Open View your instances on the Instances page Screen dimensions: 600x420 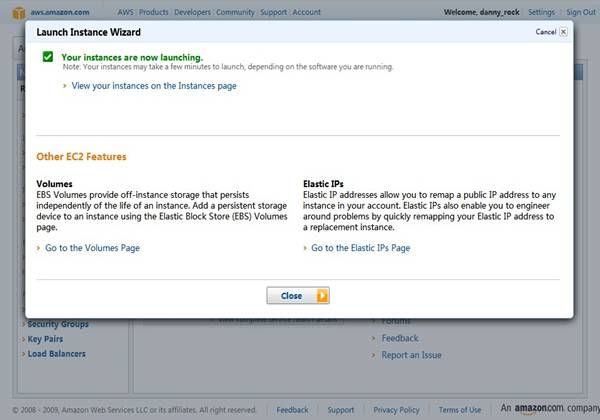pos(154,86)
